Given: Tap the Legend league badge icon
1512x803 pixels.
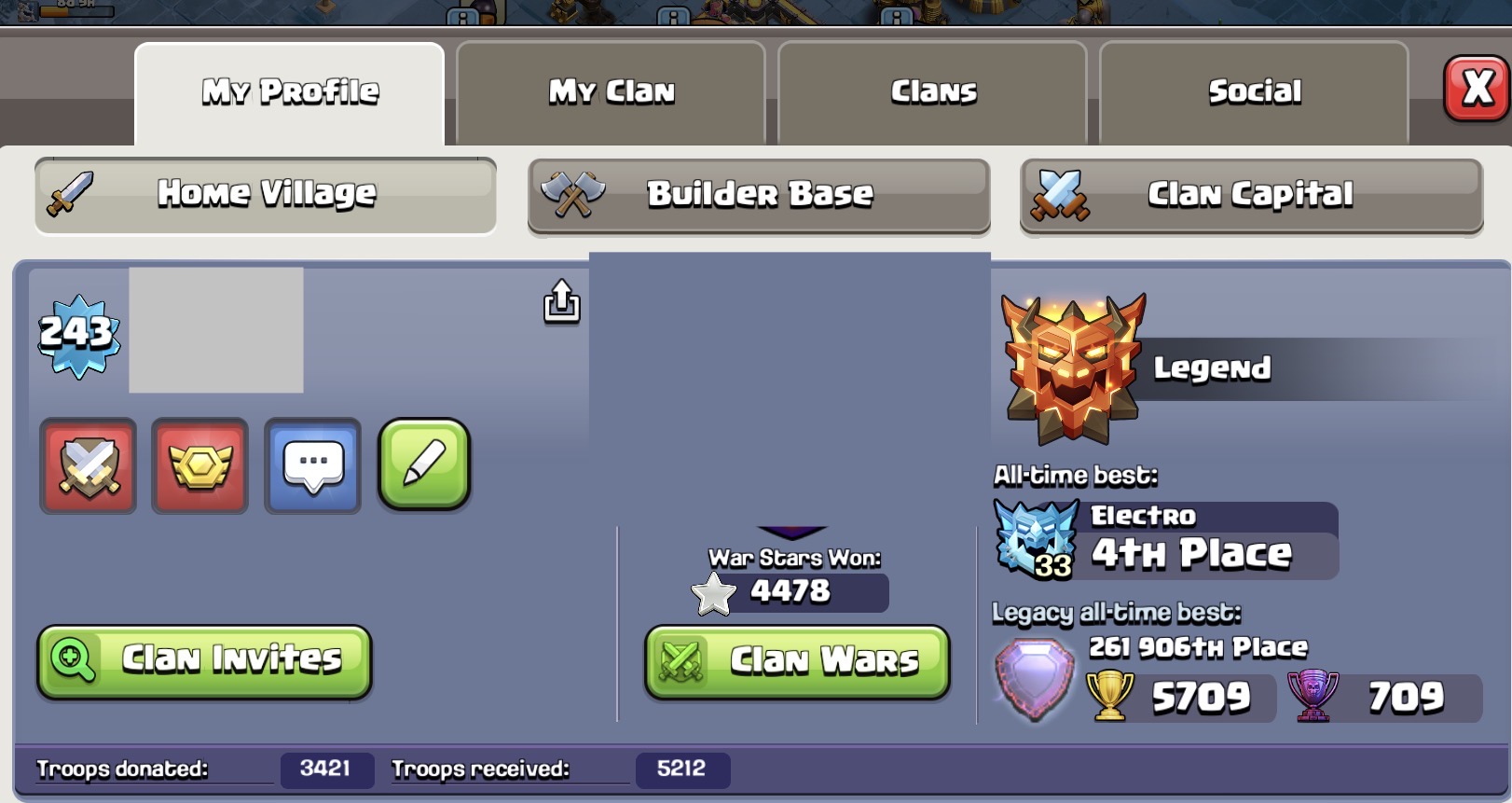Looking at the screenshot, I should (x=1072, y=368).
